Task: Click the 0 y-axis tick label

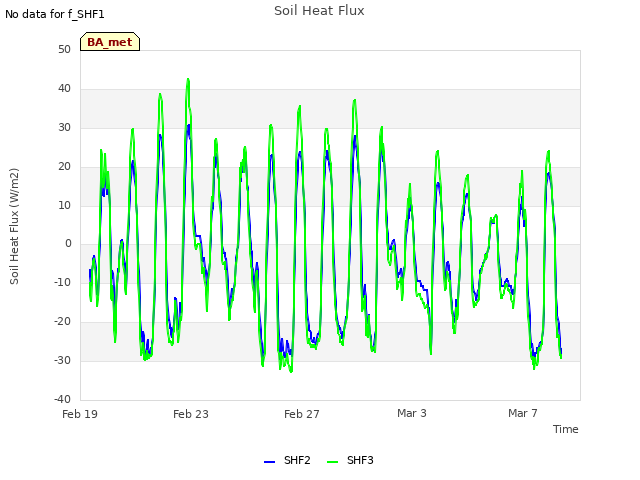Action: point(68,244)
